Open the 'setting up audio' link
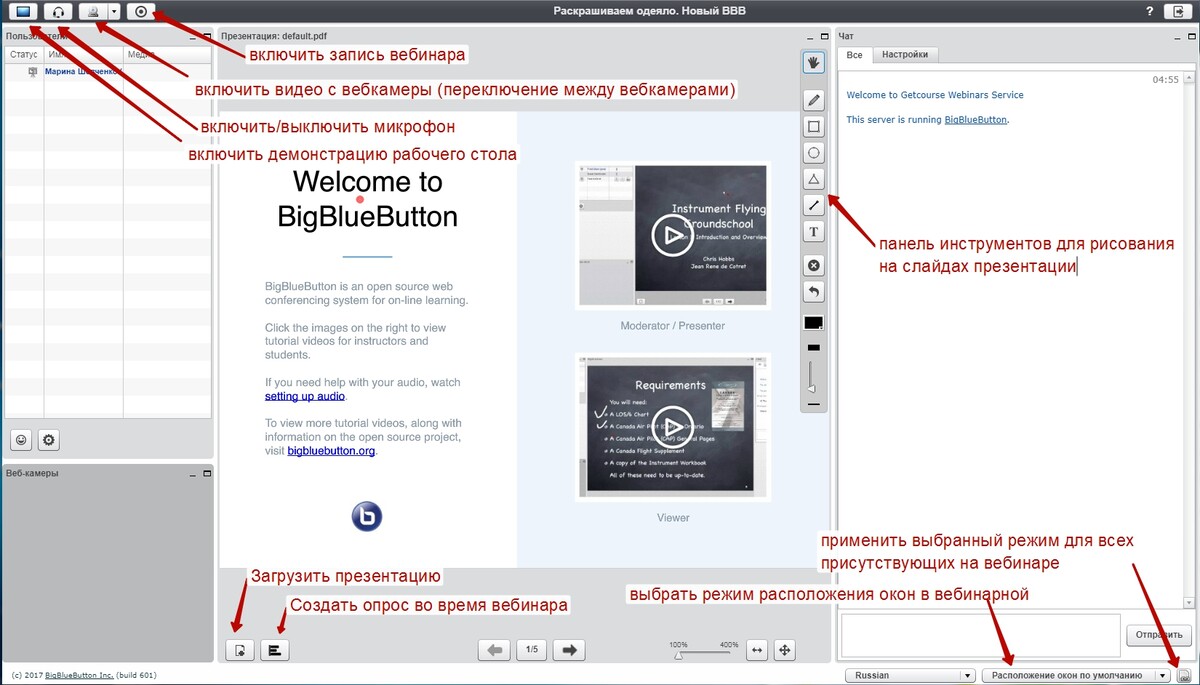 (x=305, y=397)
